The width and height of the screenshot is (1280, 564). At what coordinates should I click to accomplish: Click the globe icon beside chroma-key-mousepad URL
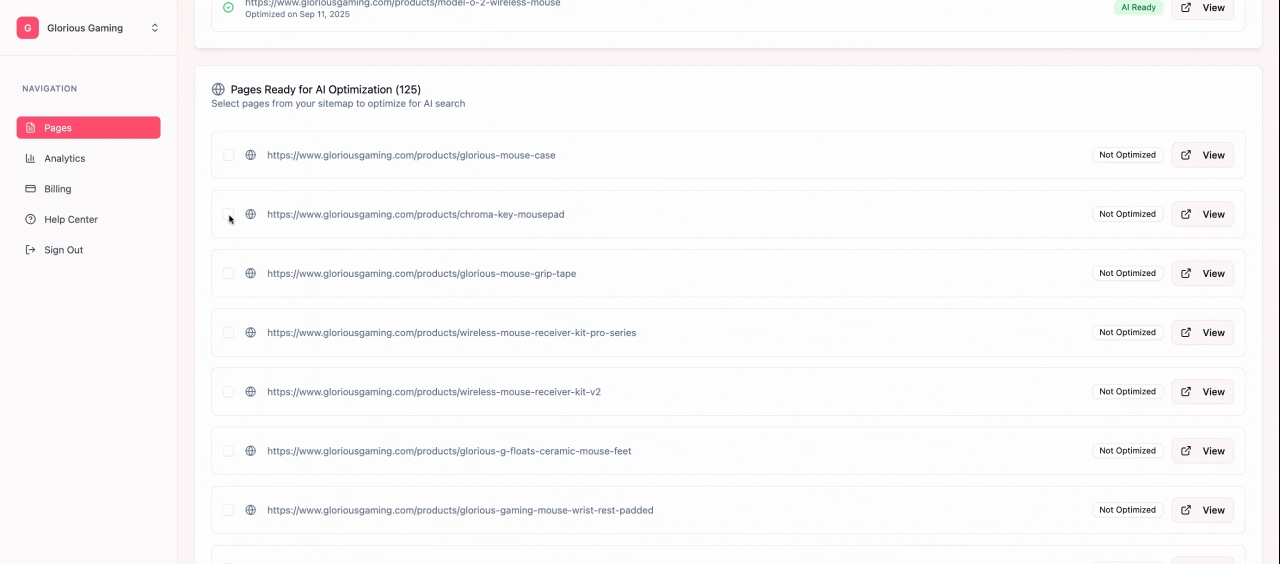(251, 214)
